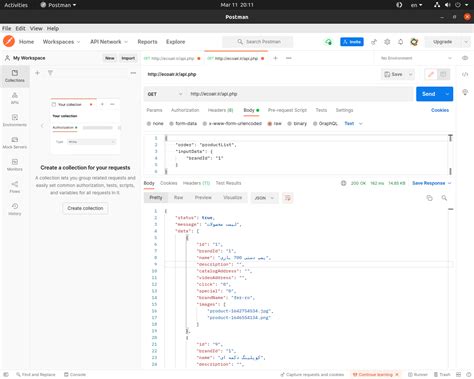The image size is (474, 379).
Task: Switch to the response Raw view
Action: coord(178,198)
